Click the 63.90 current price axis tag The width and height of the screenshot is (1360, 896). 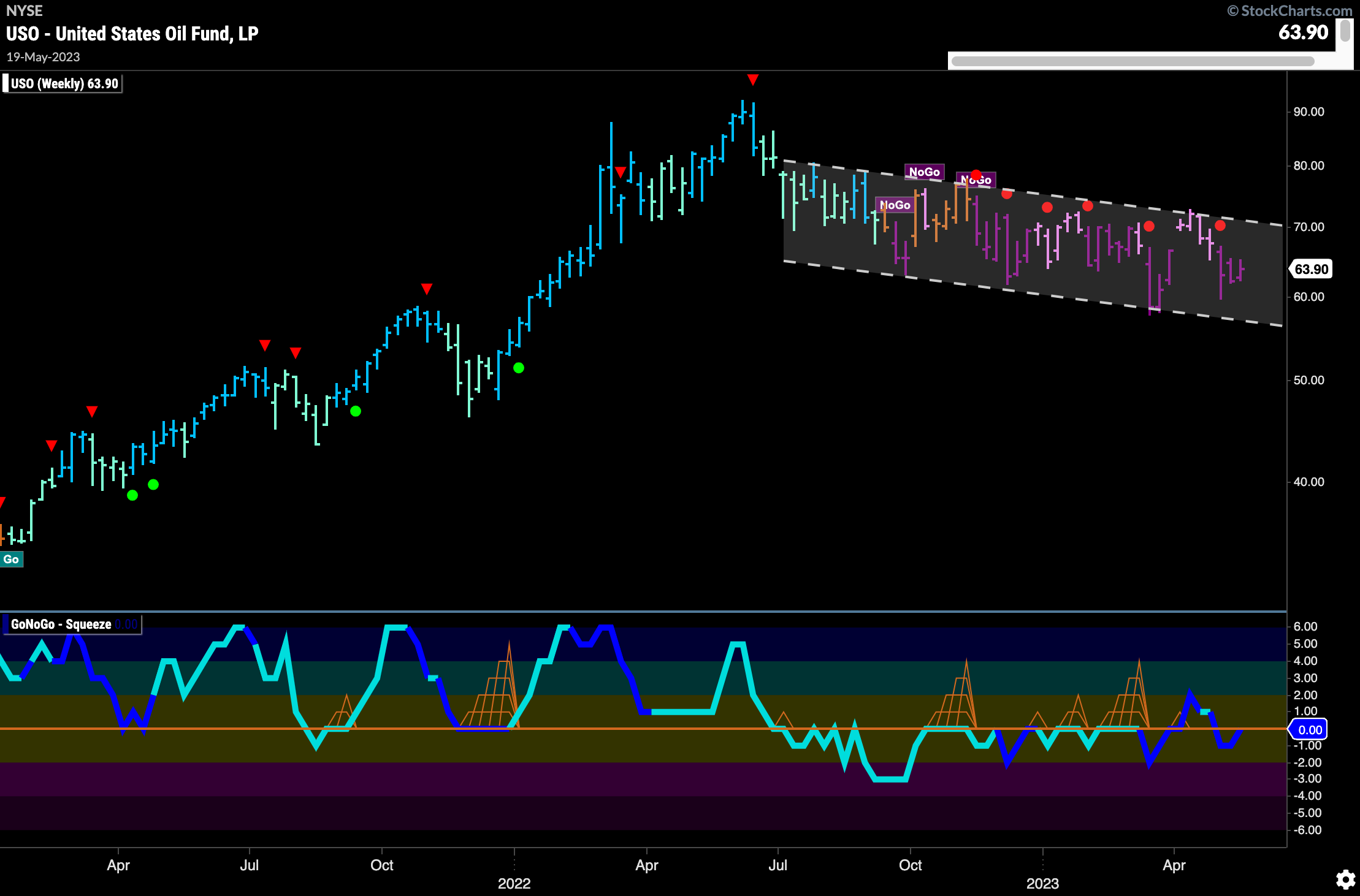point(1311,269)
